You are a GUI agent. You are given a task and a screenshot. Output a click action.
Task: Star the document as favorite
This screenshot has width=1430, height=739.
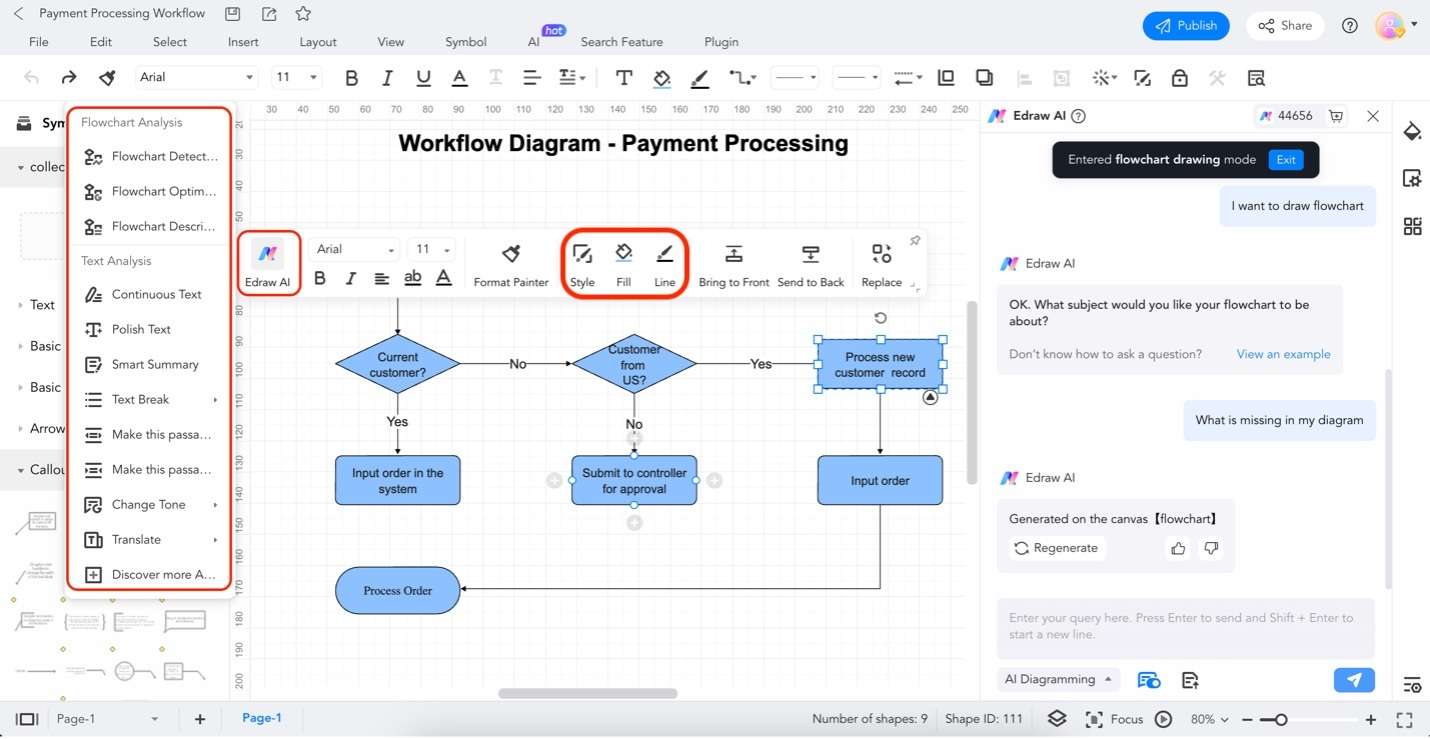(x=303, y=14)
